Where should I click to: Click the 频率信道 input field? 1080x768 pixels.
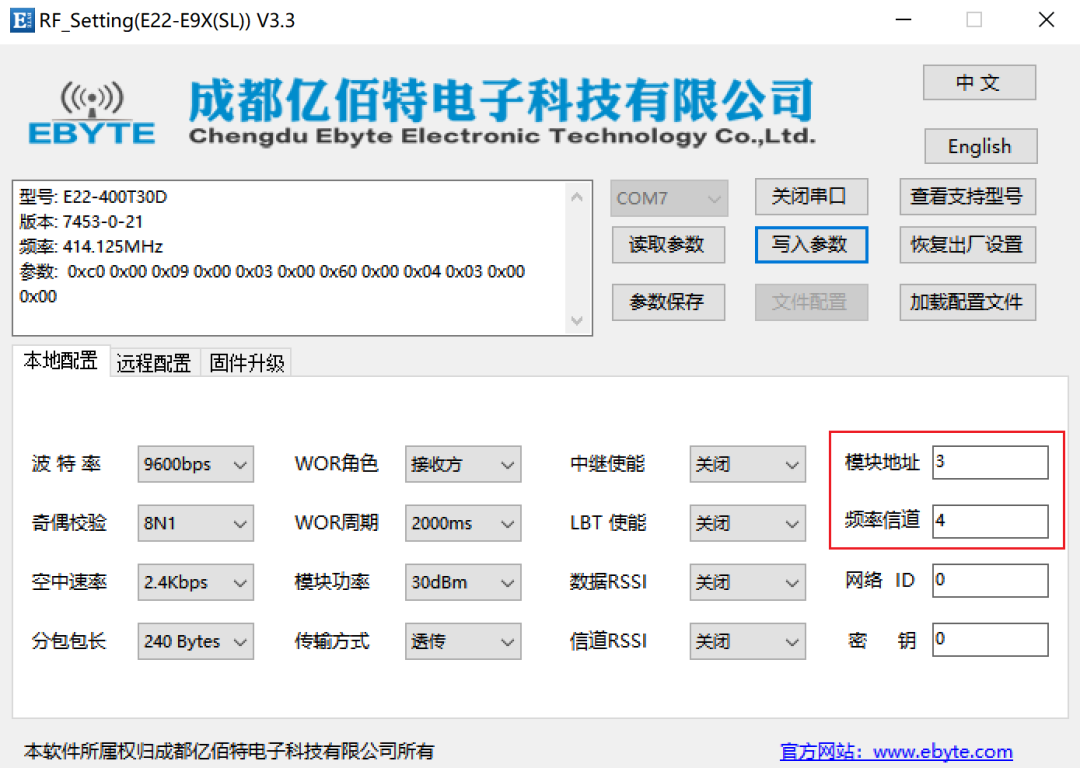990,521
